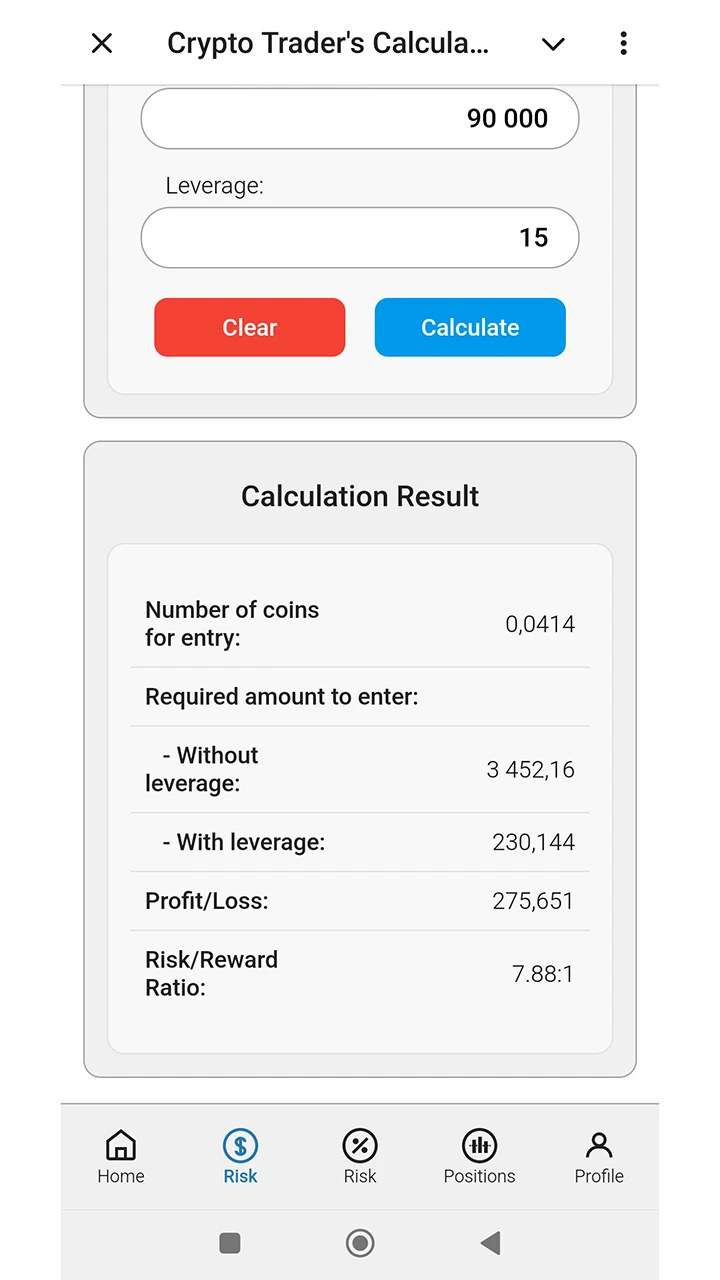
Task: Select the dollar-sign Risk tab icon
Action: (240, 1145)
